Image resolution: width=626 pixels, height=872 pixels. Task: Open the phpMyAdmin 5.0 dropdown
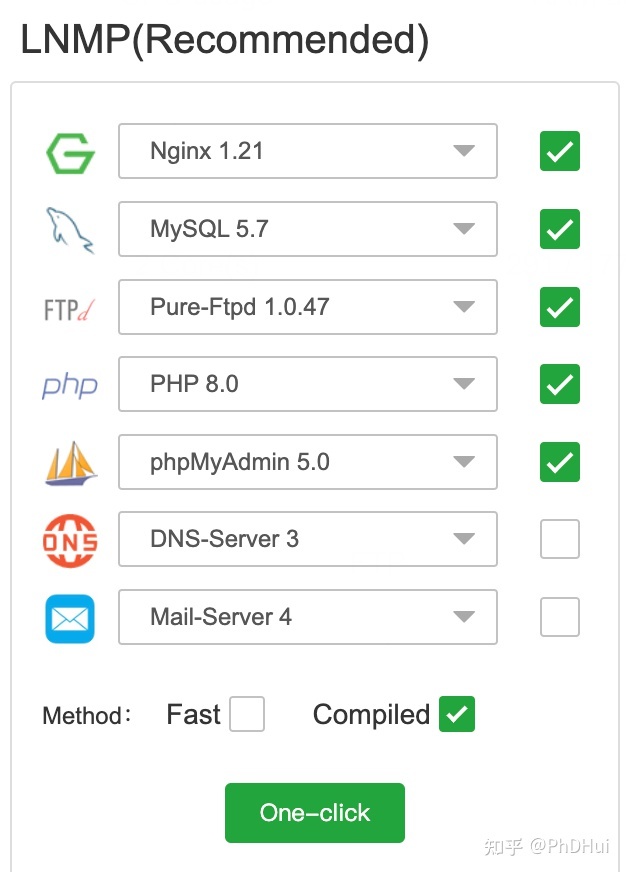[x=308, y=462]
